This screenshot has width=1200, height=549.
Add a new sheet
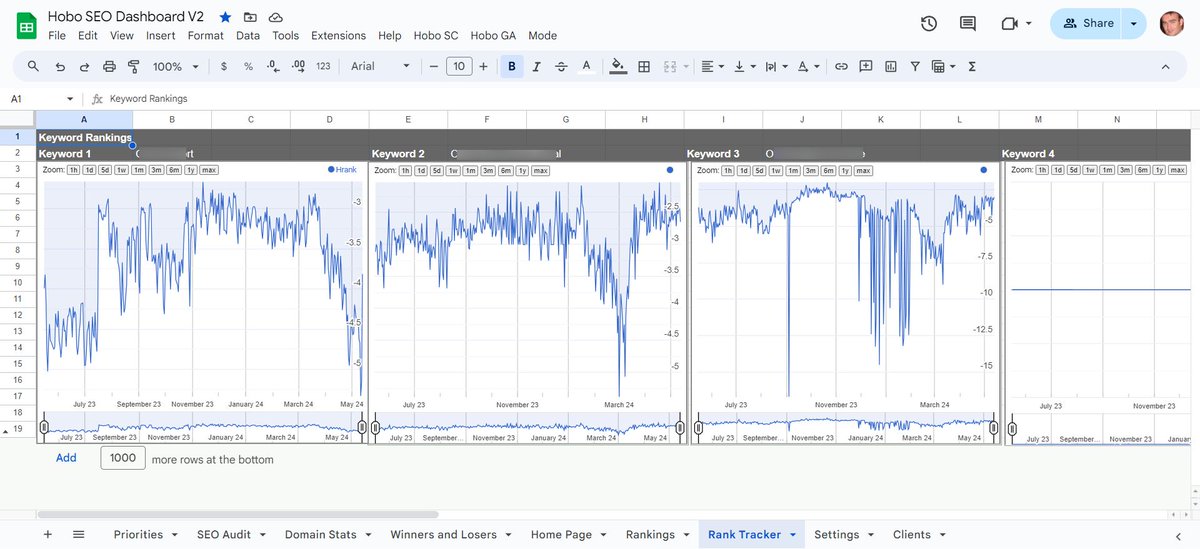pyautogui.click(x=47, y=535)
